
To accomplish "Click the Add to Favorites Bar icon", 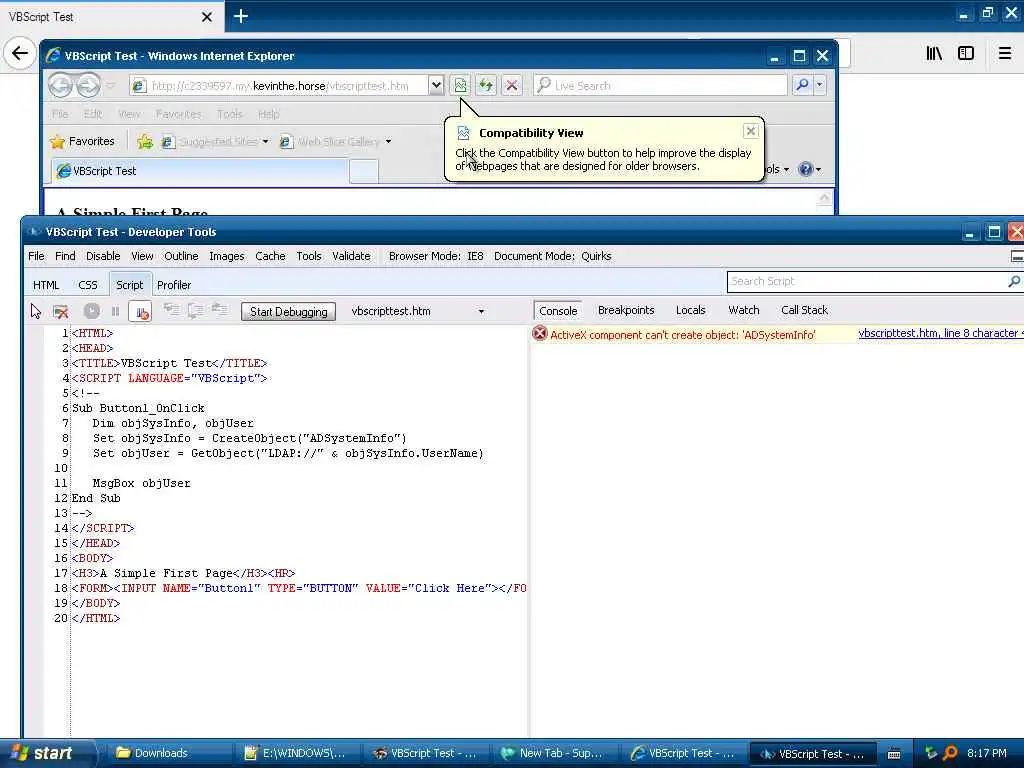I will coord(145,141).
